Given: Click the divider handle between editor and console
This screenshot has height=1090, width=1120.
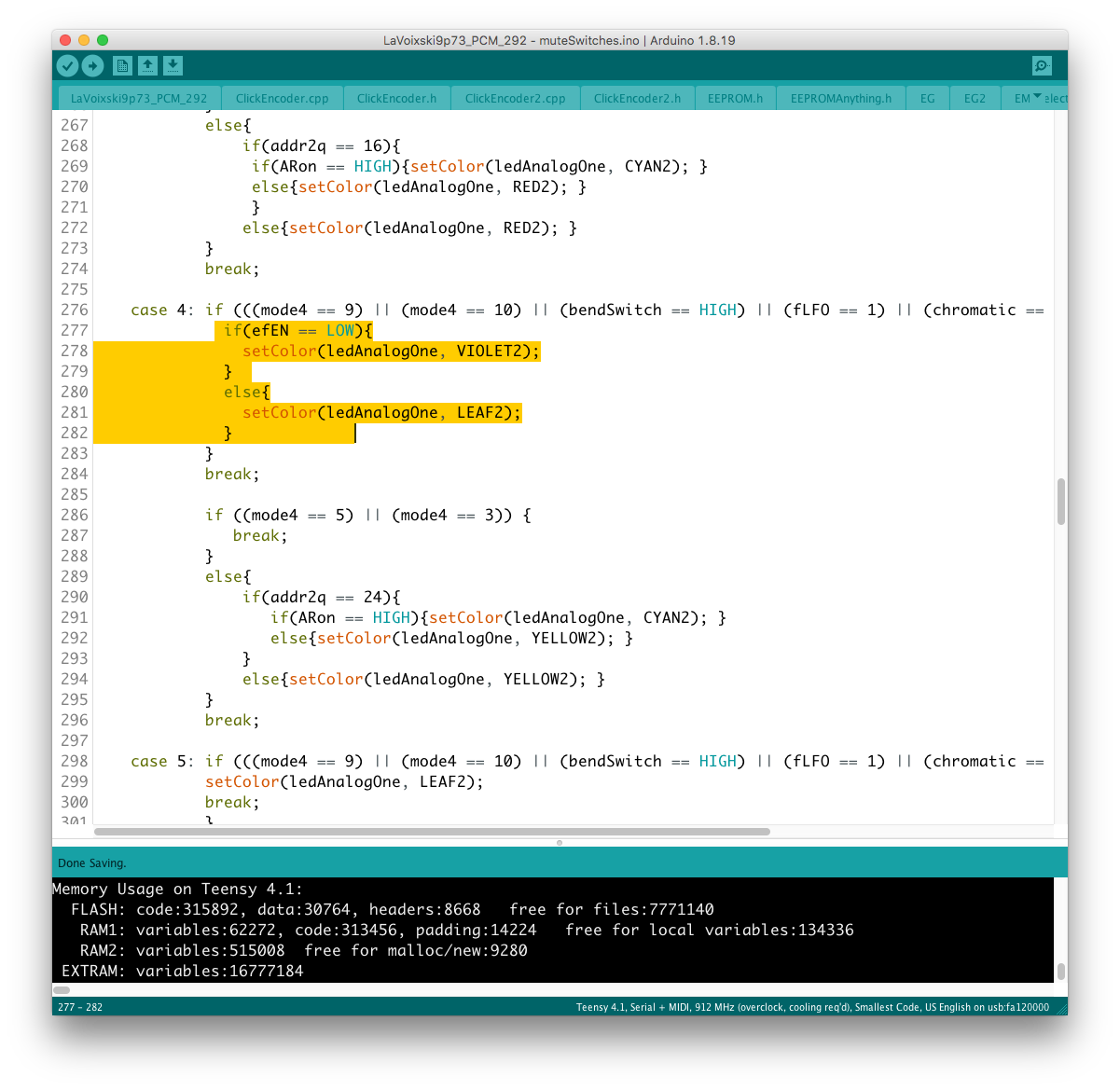Looking at the screenshot, I should coord(560,842).
